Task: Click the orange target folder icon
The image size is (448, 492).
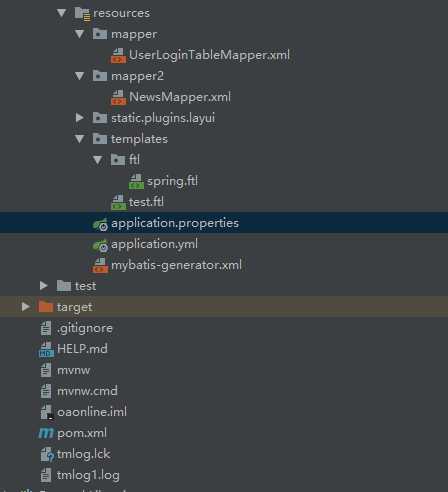Action: [46, 307]
